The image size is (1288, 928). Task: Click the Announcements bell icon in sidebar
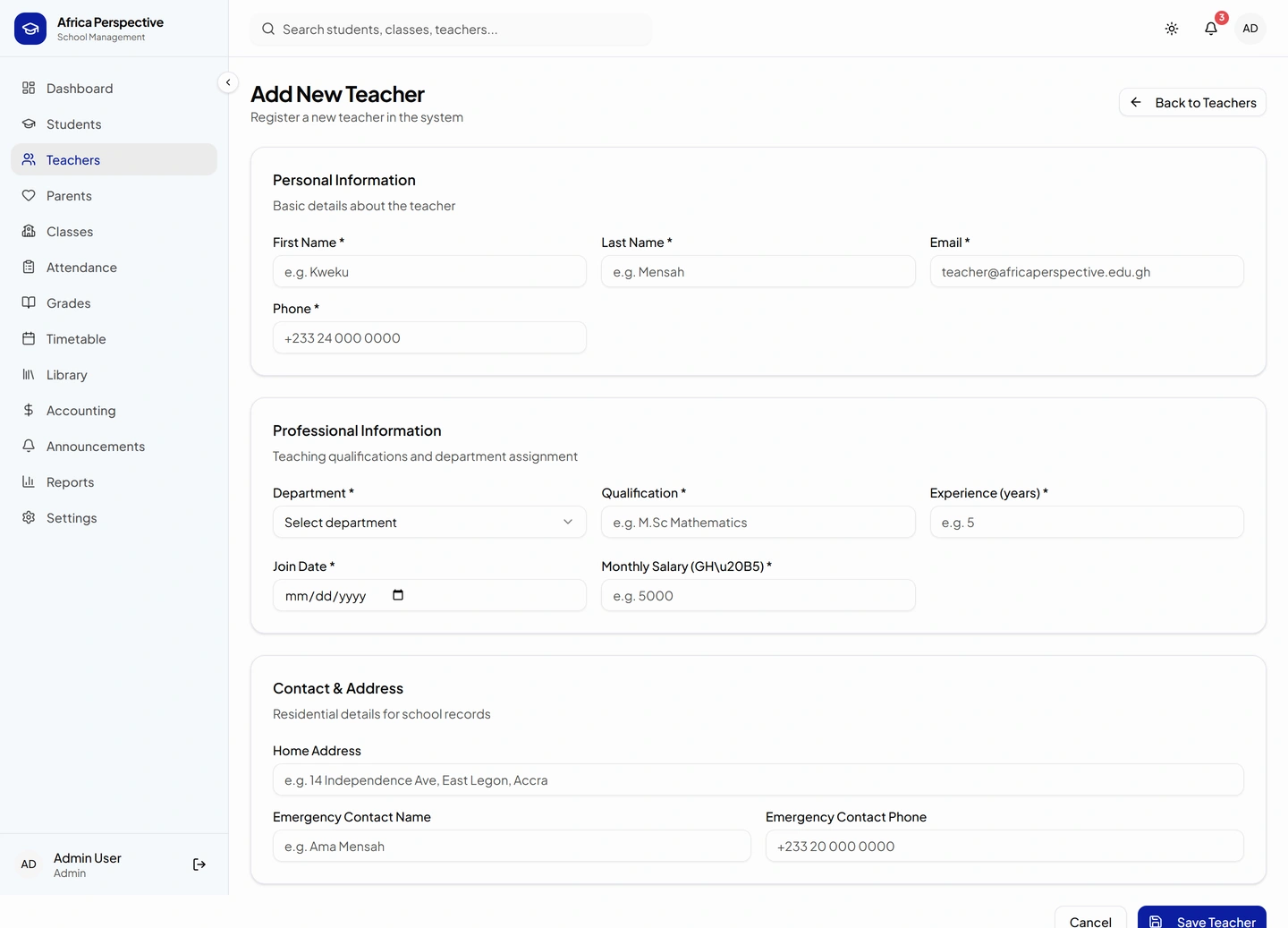pyautogui.click(x=29, y=446)
